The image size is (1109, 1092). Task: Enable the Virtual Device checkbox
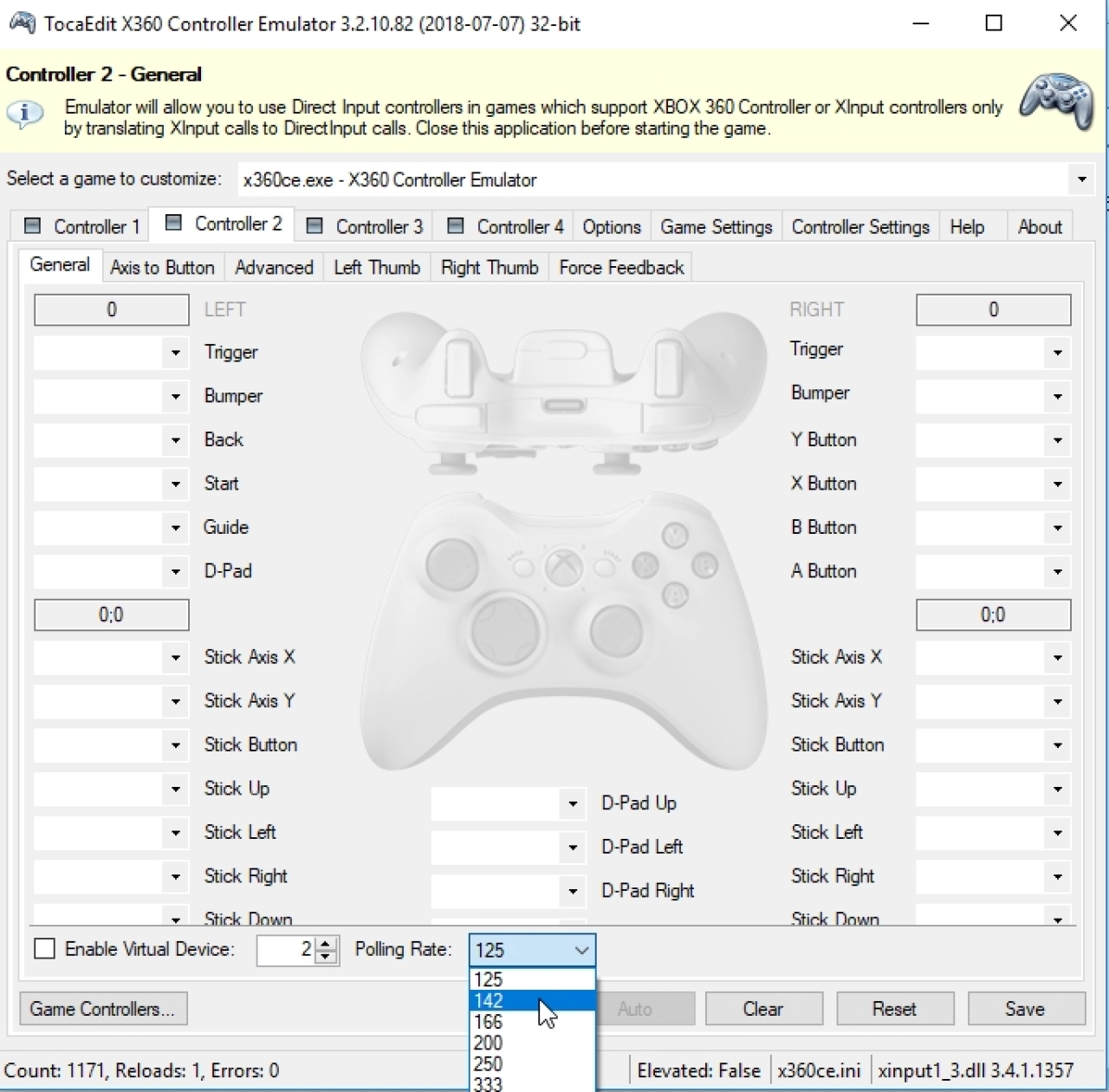44,949
